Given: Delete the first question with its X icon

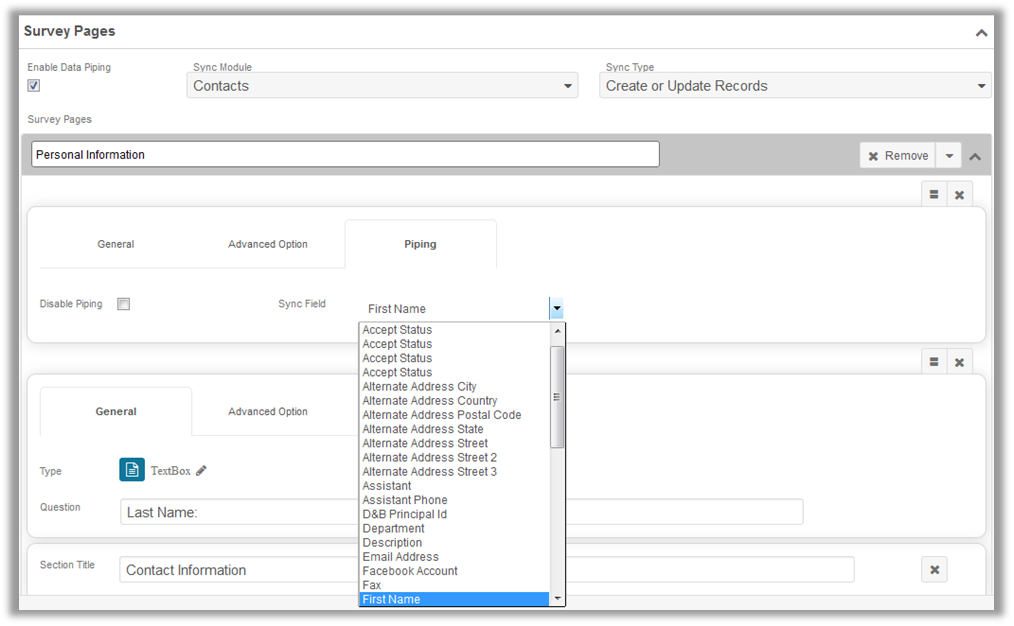Looking at the screenshot, I should click(x=959, y=195).
